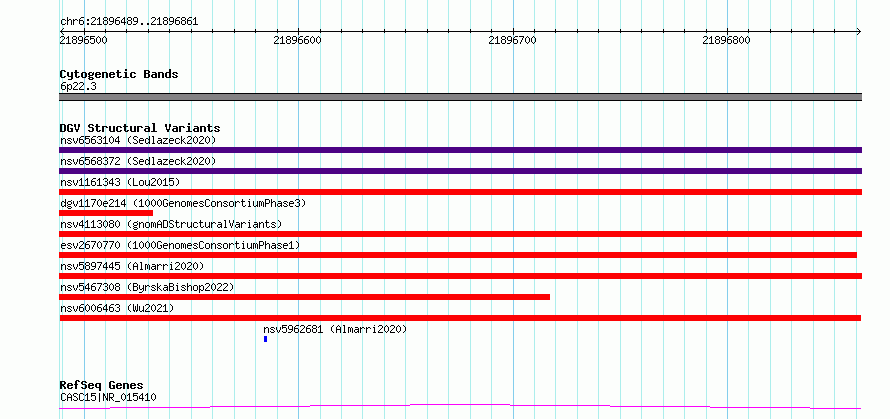This screenshot has width=890, height=419.
Task: Select the red nsv5897445 variant bar
Action: click(x=460, y=276)
